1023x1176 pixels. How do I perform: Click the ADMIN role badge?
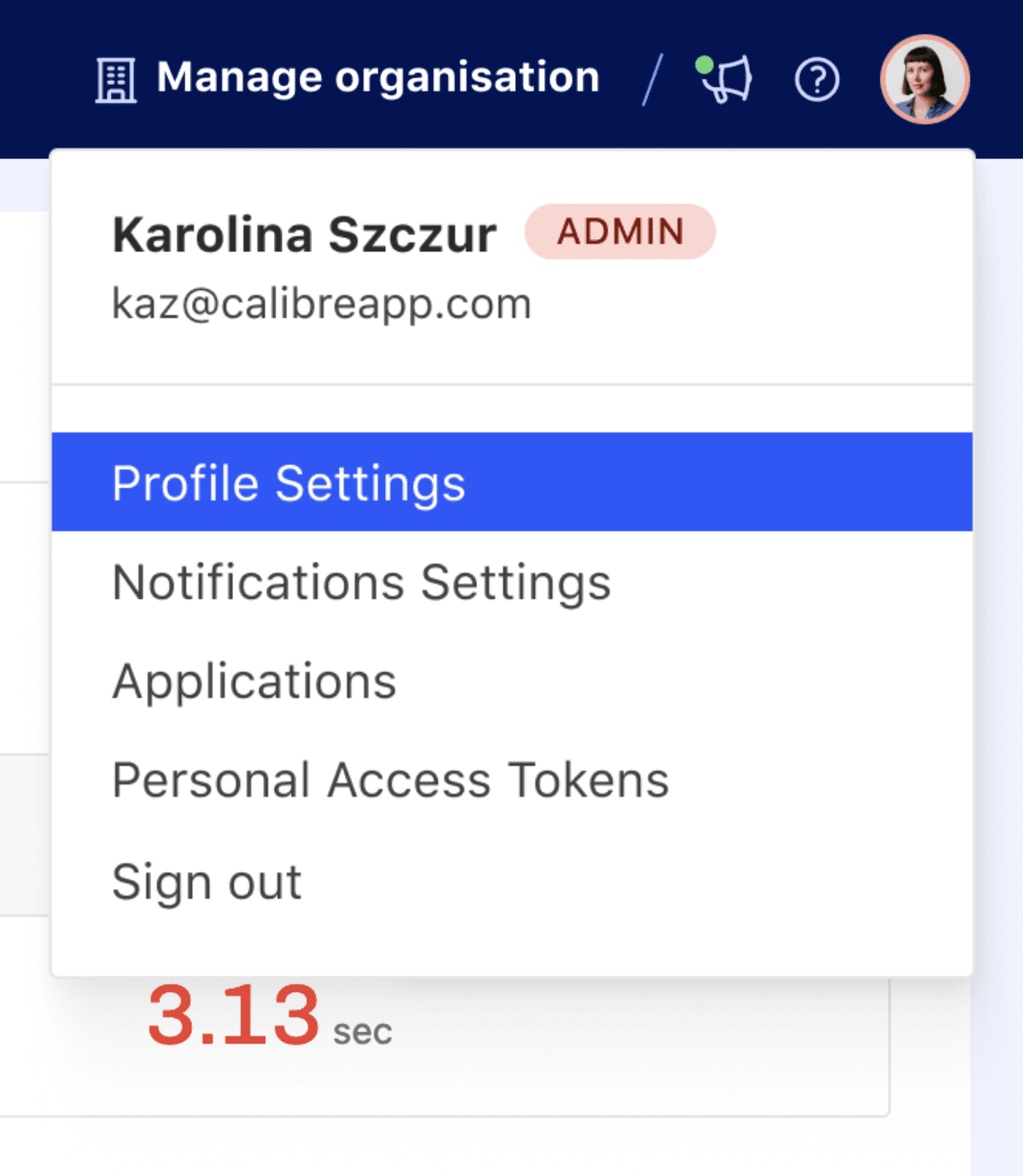tap(620, 232)
